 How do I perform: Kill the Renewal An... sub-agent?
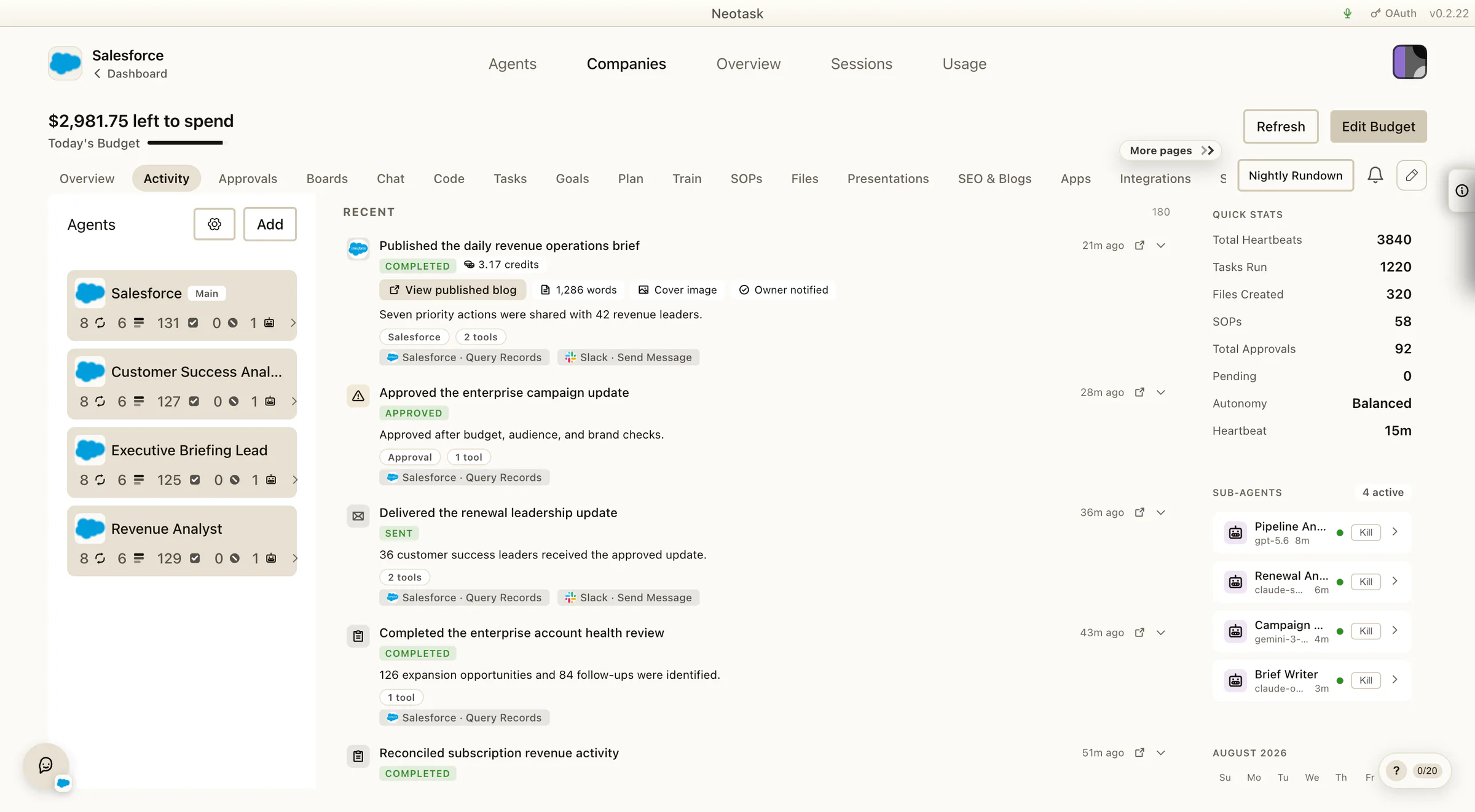[1366, 582]
